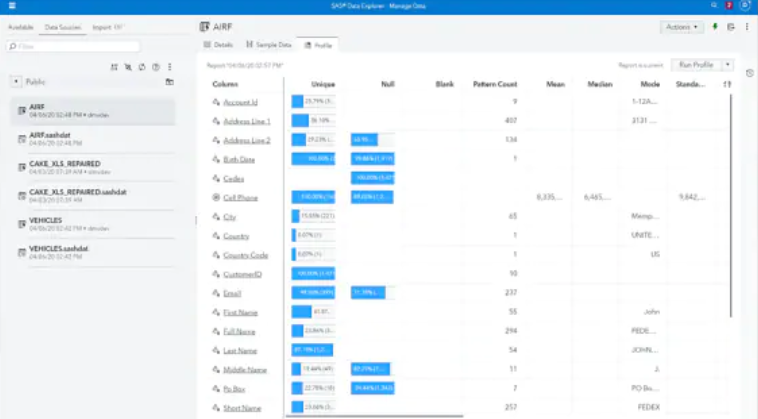Viewport: 758px width, 419px height.
Task: Click the sort columns icon in the table header
Action: pyautogui.click(x=727, y=84)
